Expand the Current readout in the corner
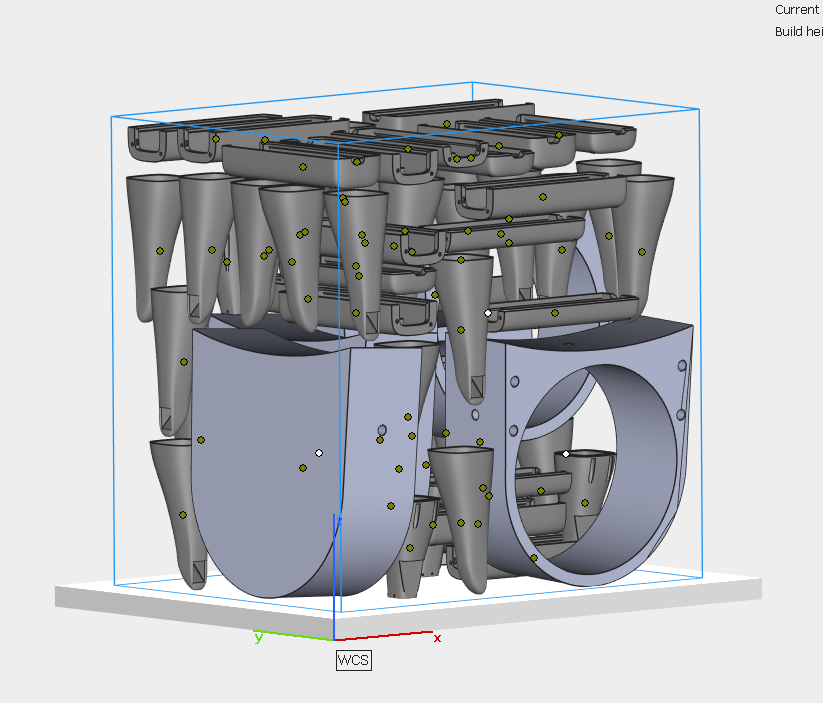 (x=795, y=10)
